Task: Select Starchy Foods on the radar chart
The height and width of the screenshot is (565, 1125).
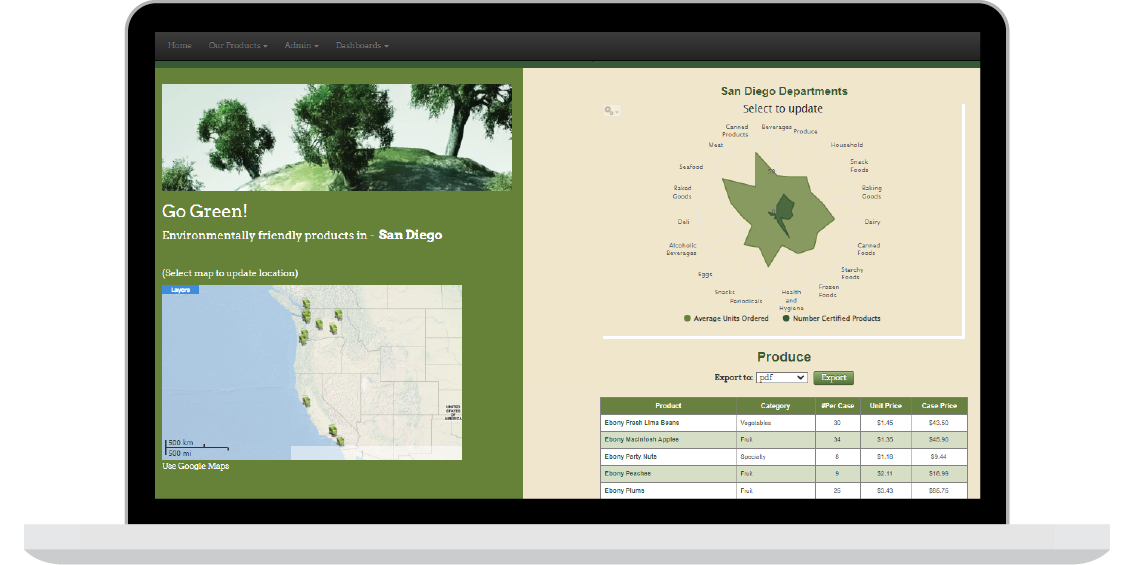Action: click(x=852, y=274)
